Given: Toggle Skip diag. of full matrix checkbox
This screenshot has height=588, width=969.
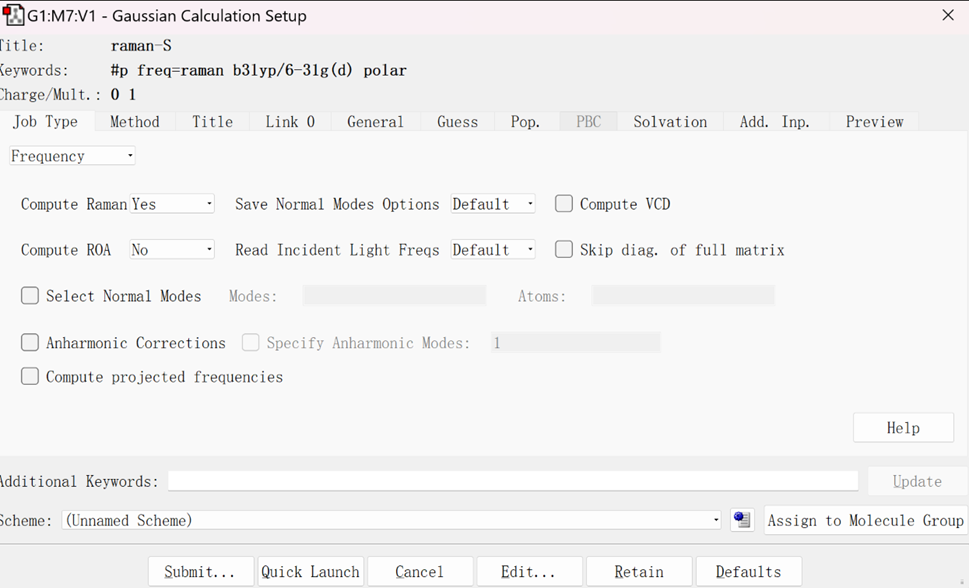Looking at the screenshot, I should click(x=564, y=250).
